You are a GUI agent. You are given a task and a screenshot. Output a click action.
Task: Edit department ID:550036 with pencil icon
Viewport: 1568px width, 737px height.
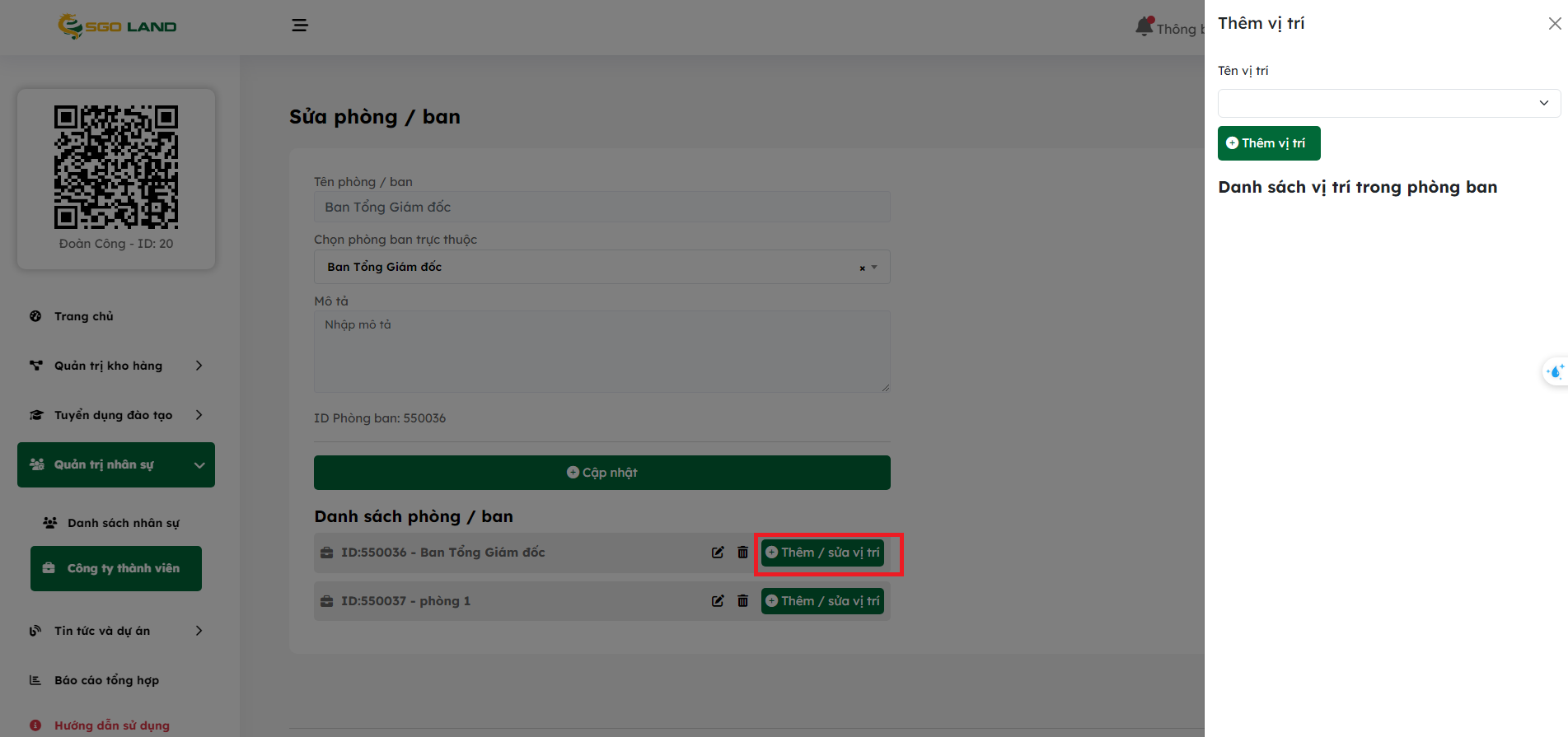tap(718, 553)
